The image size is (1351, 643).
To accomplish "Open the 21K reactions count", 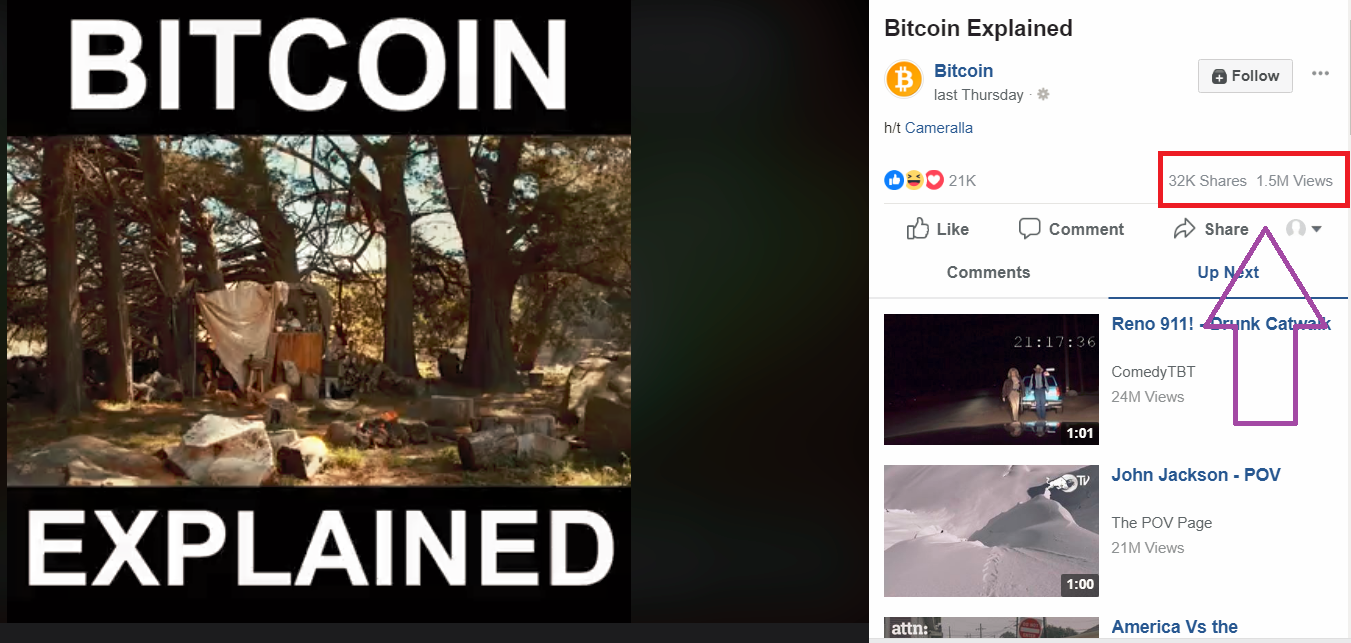I will tap(962, 181).
